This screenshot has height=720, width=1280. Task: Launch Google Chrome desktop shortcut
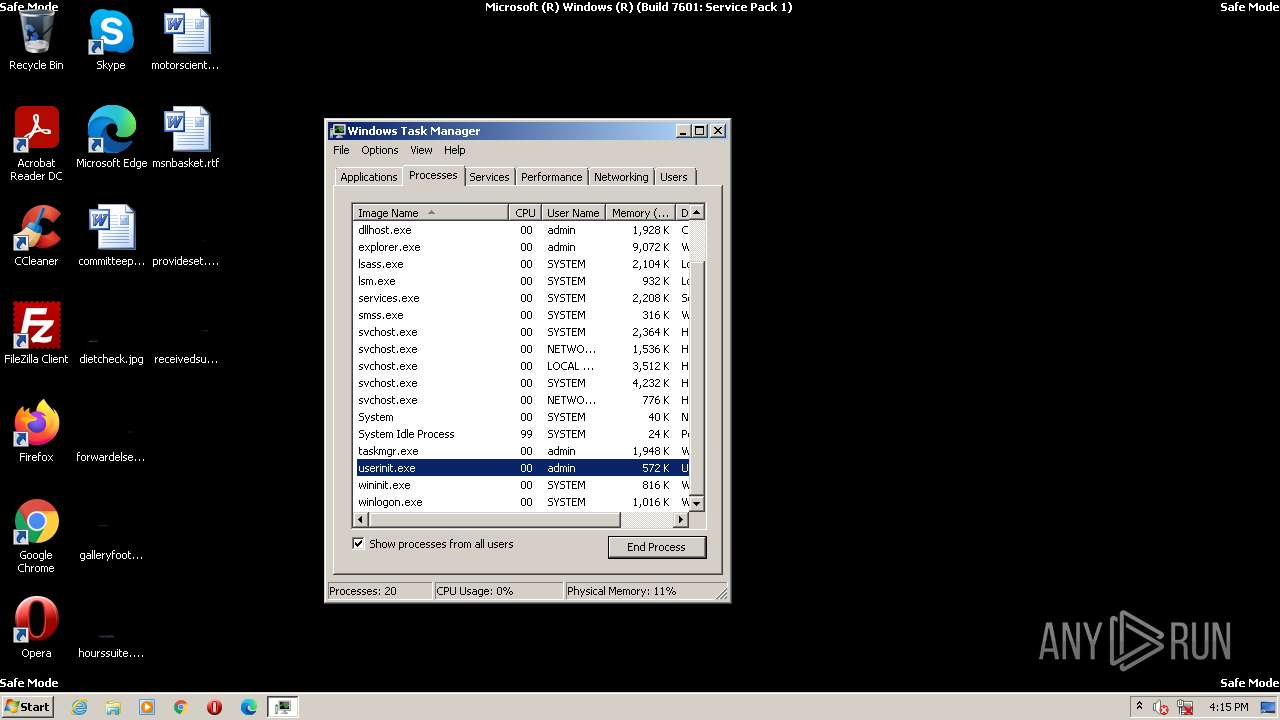(x=36, y=536)
